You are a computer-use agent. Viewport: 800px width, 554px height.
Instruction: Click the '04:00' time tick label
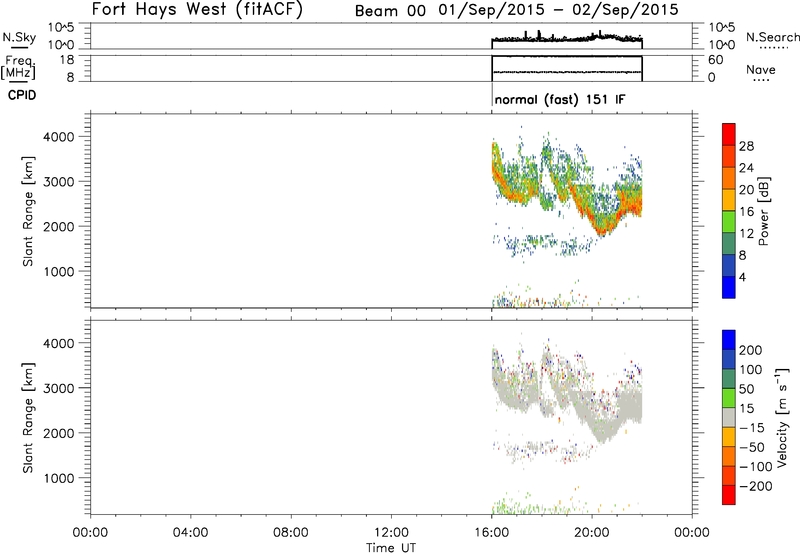pos(191,533)
